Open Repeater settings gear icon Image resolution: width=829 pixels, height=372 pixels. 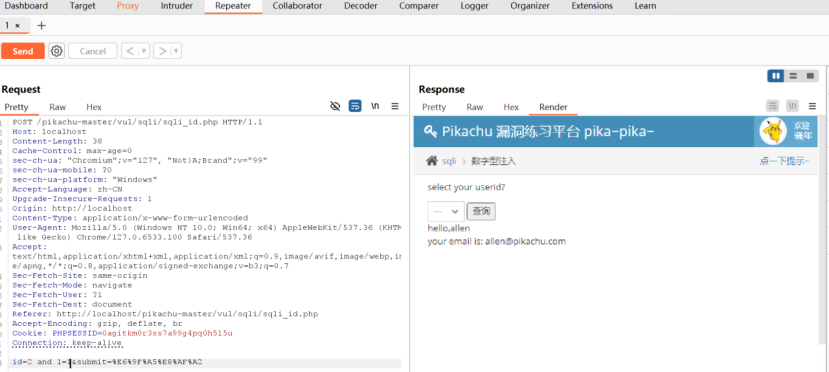pos(57,51)
